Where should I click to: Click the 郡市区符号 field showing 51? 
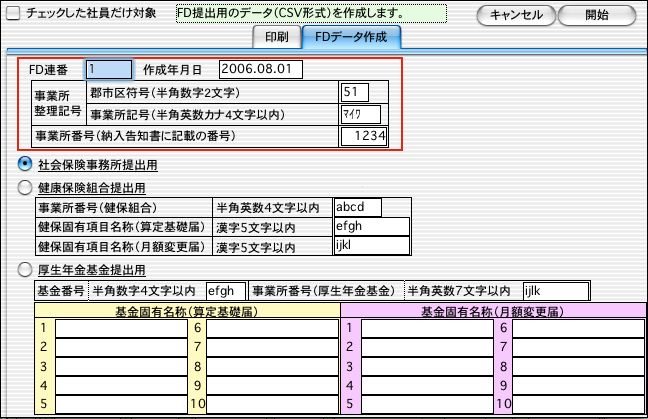click(354, 93)
